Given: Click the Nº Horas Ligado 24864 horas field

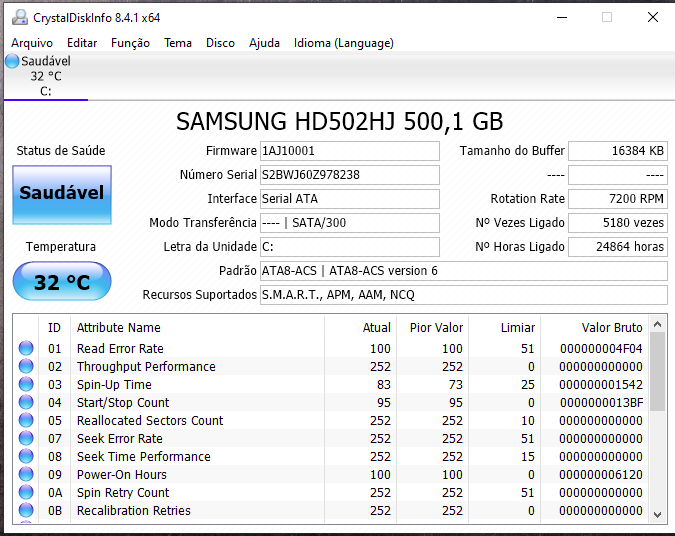Looking at the screenshot, I should (618, 247).
